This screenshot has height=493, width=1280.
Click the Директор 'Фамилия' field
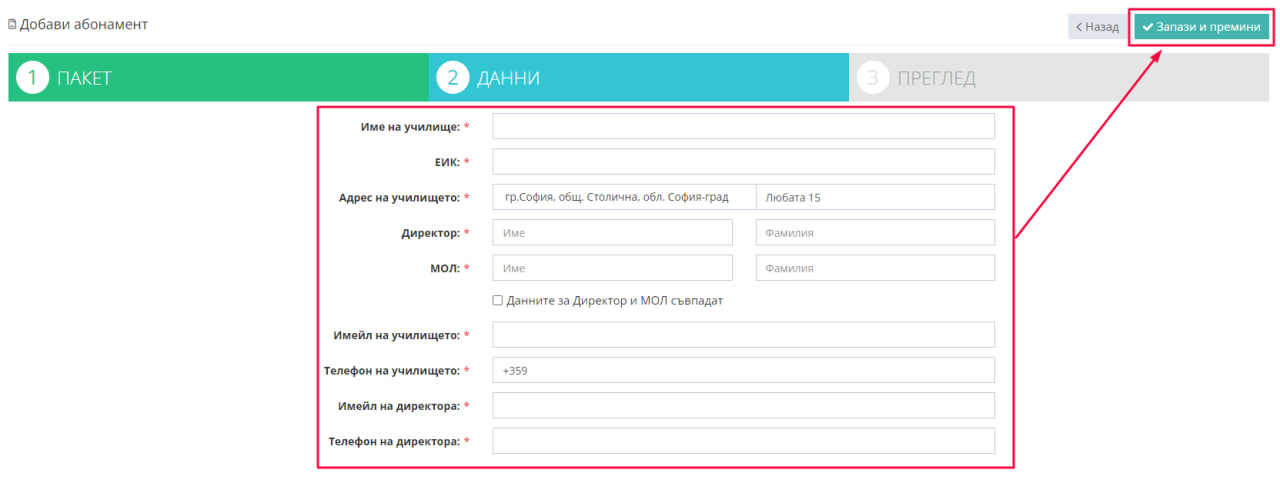(x=875, y=233)
